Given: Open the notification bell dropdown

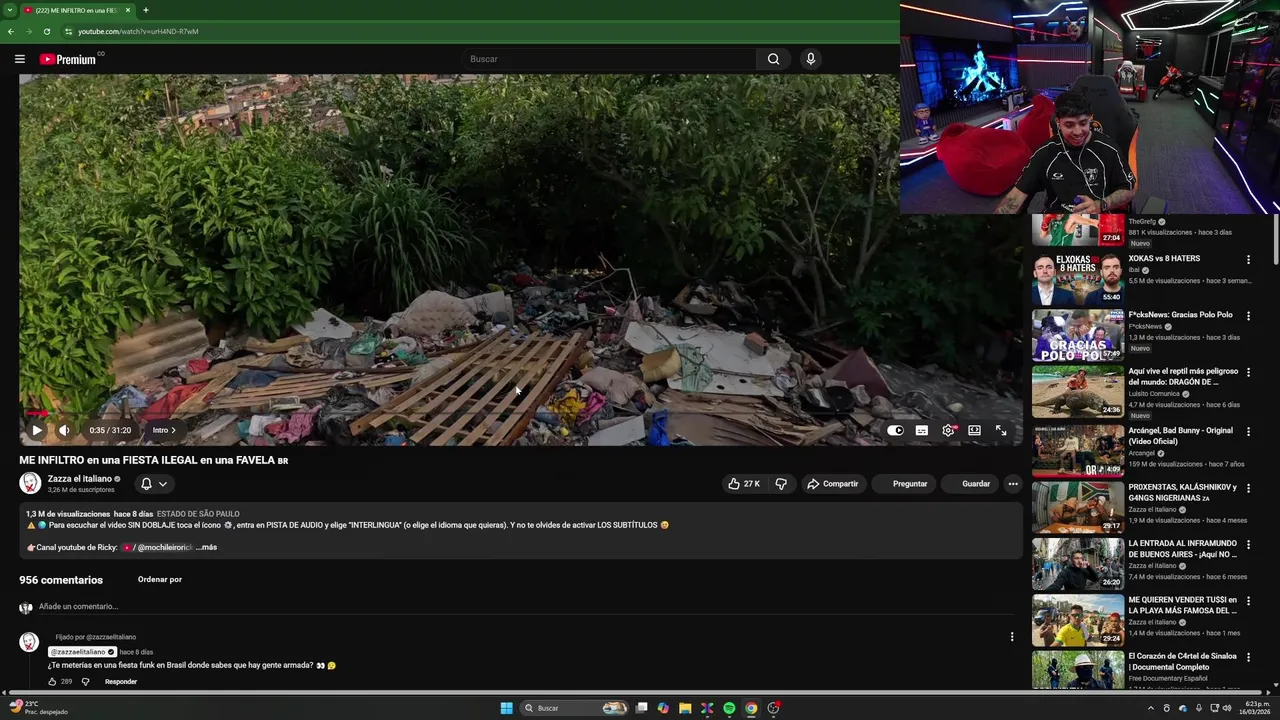Looking at the screenshot, I should [x=154, y=484].
